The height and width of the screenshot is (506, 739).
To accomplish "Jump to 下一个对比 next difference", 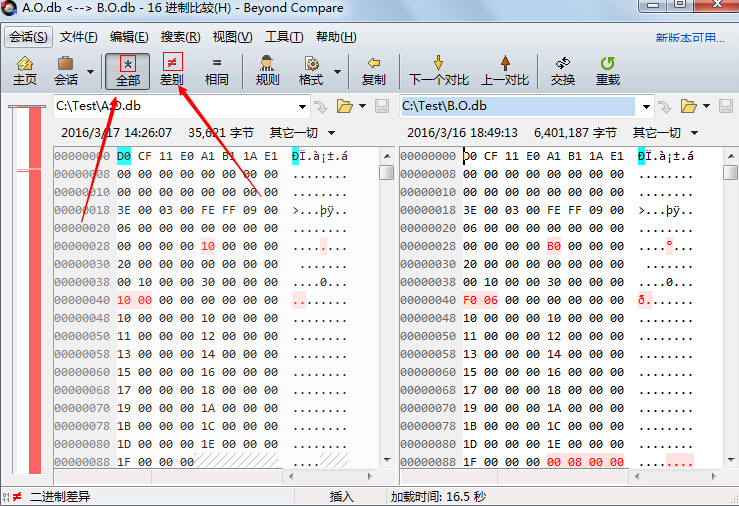I will point(439,71).
